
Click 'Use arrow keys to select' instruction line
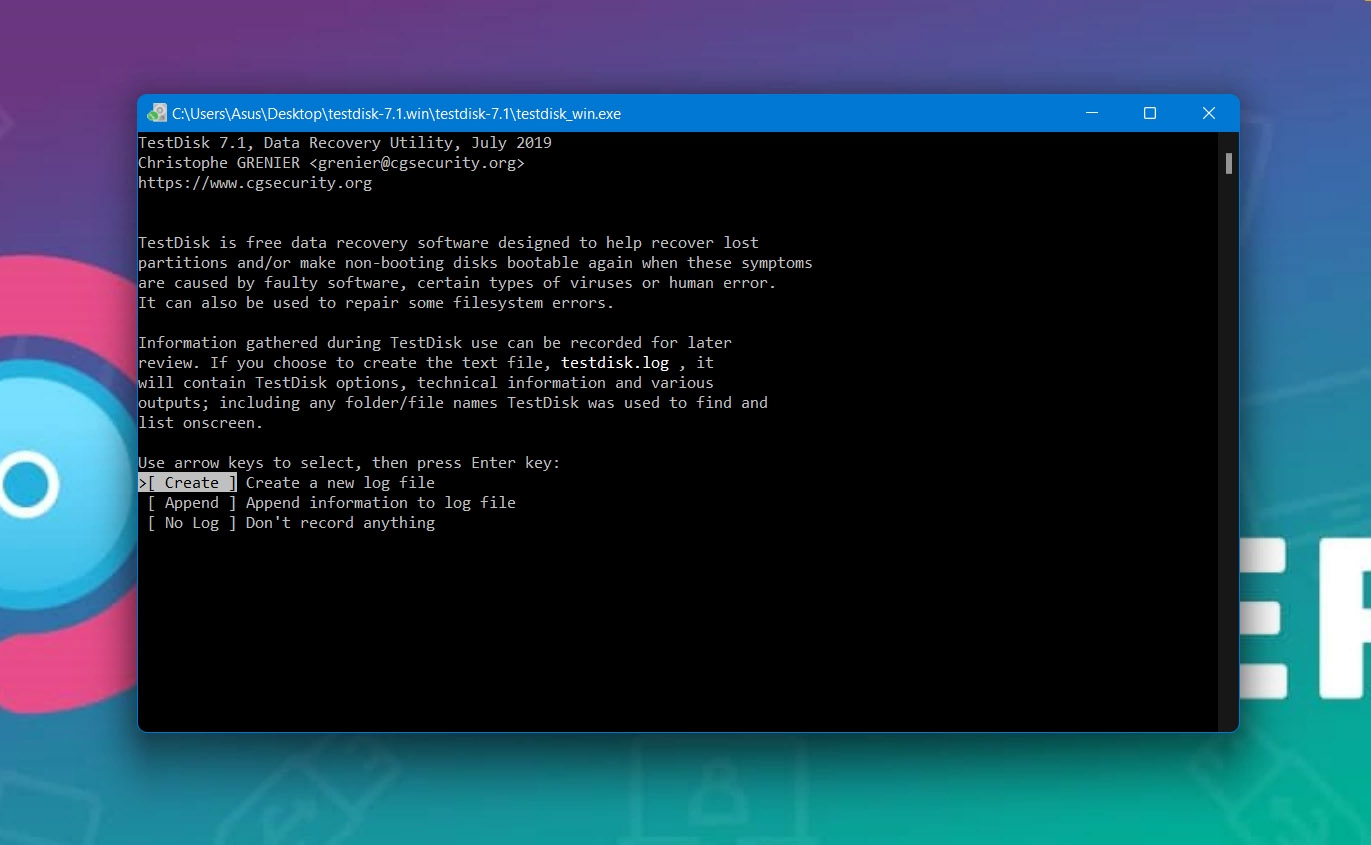tap(350, 463)
